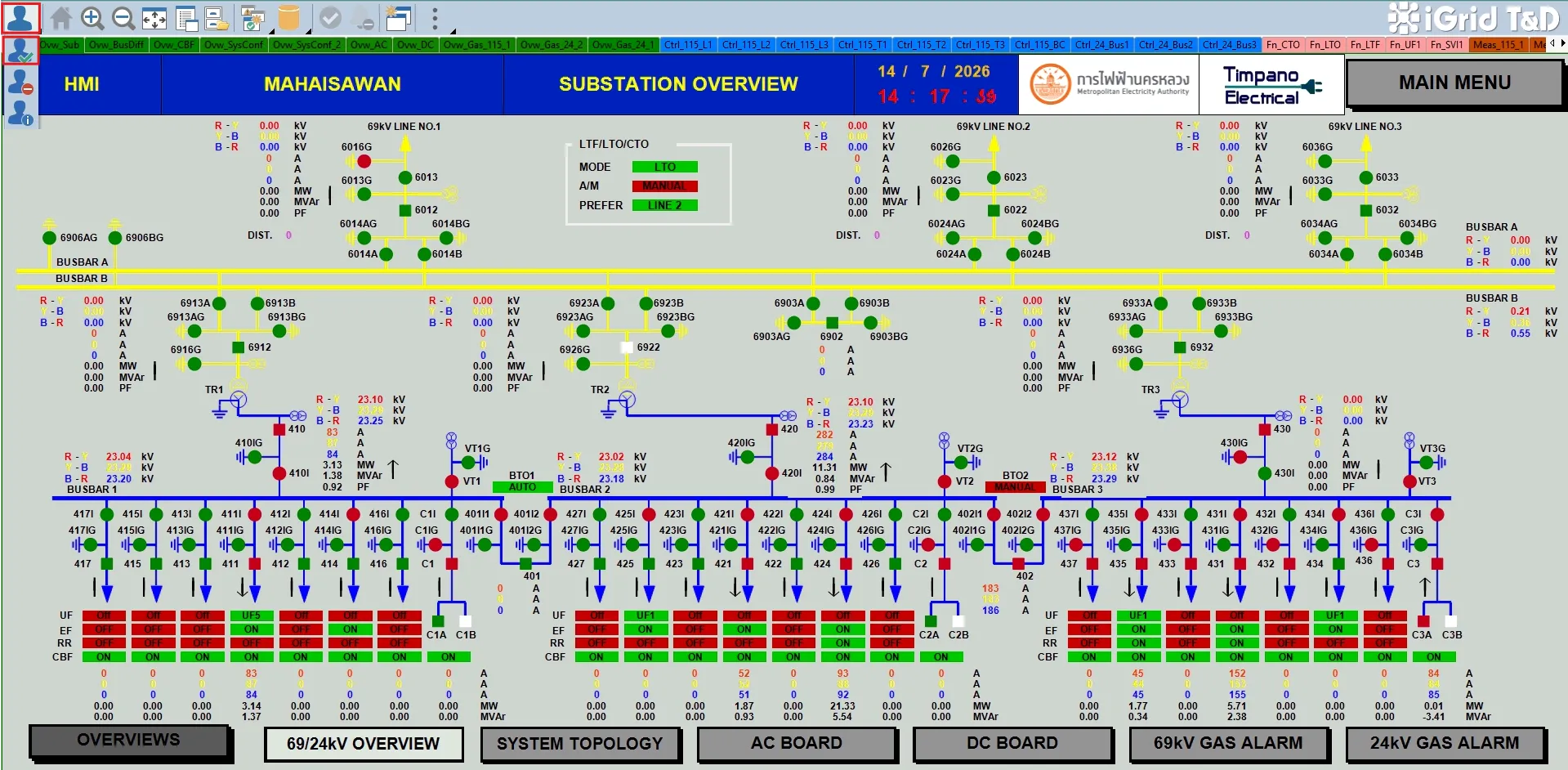The height and width of the screenshot is (770, 1568).
Task: Open the 69kV GAS ALARM page
Action: coord(1228,743)
